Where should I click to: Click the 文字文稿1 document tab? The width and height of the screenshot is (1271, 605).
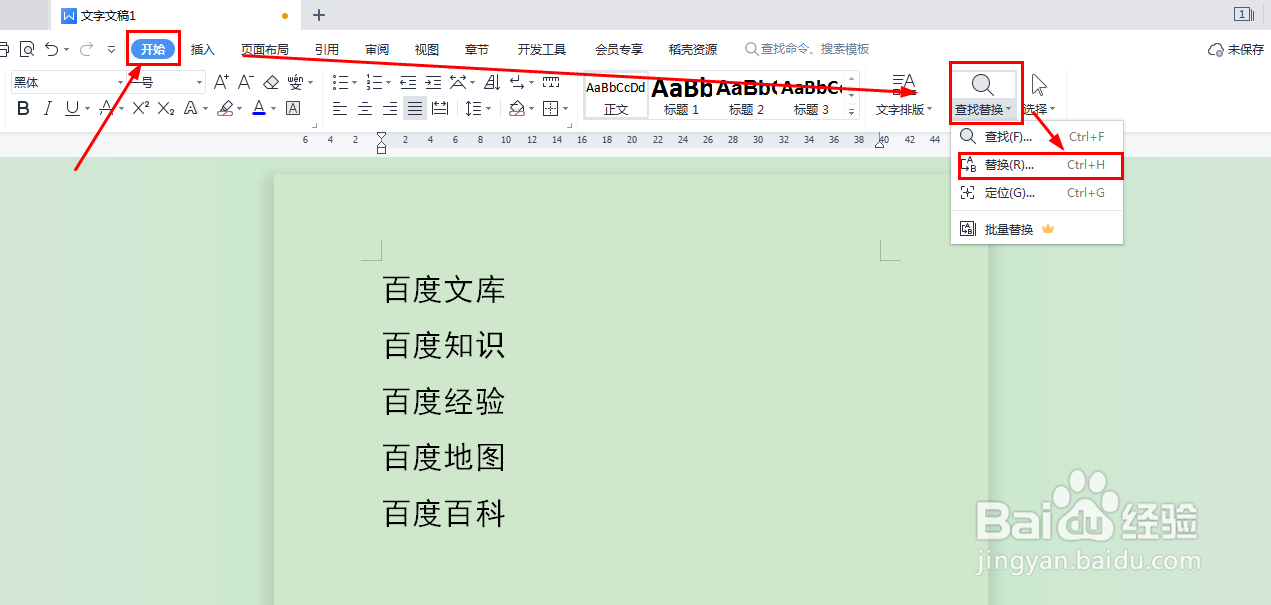click(175, 16)
